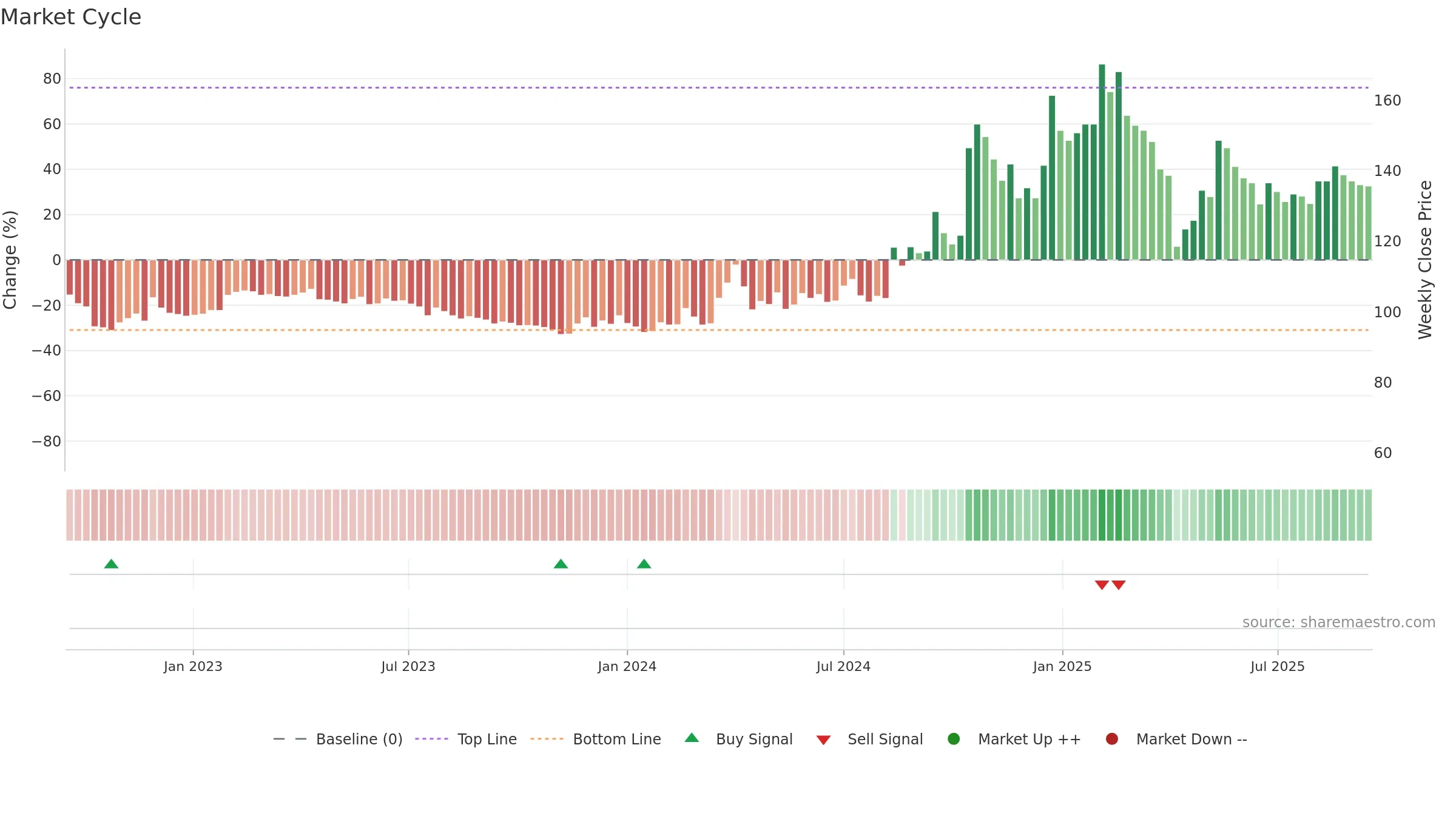
Task: Click the second red sell signal marker in 2025
Action: (x=1119, y=585)
